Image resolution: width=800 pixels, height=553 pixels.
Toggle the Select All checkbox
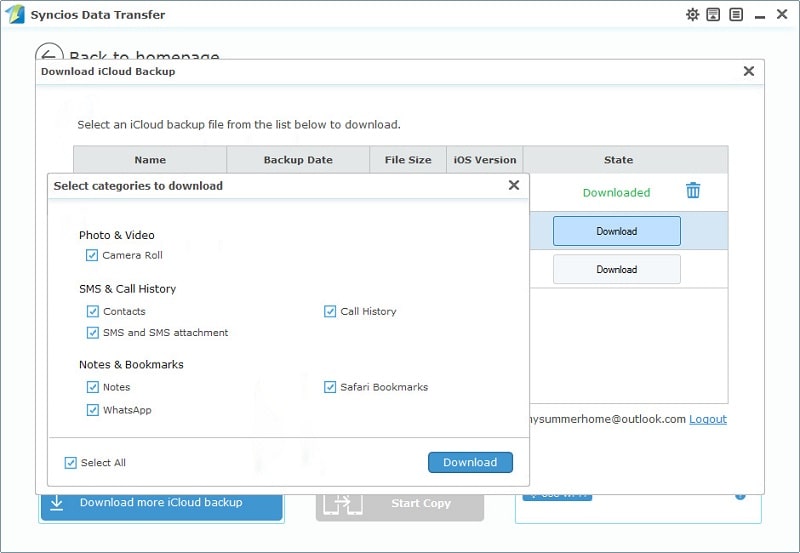(x=70, y=463)
